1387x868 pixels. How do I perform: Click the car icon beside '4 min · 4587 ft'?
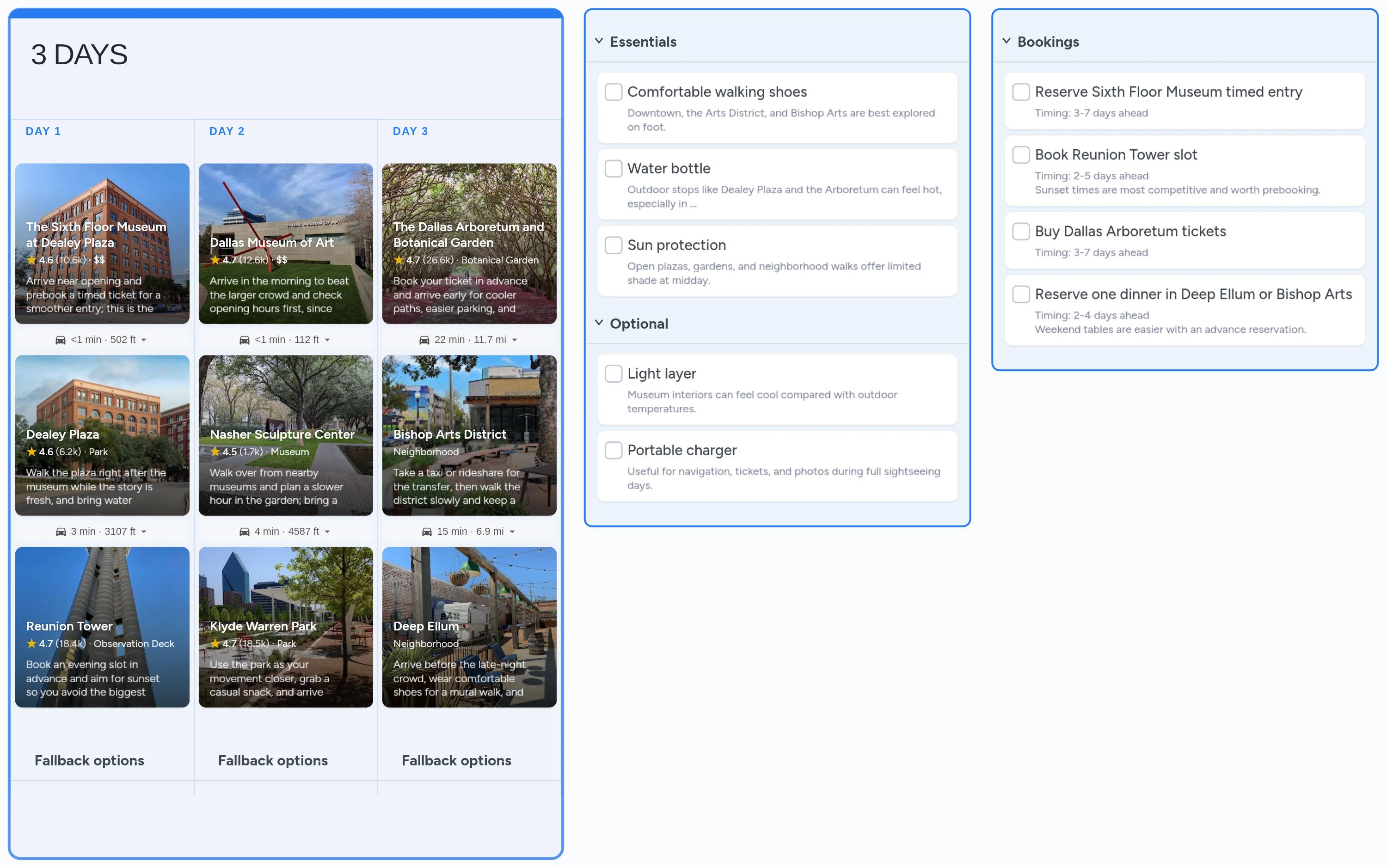244,532
